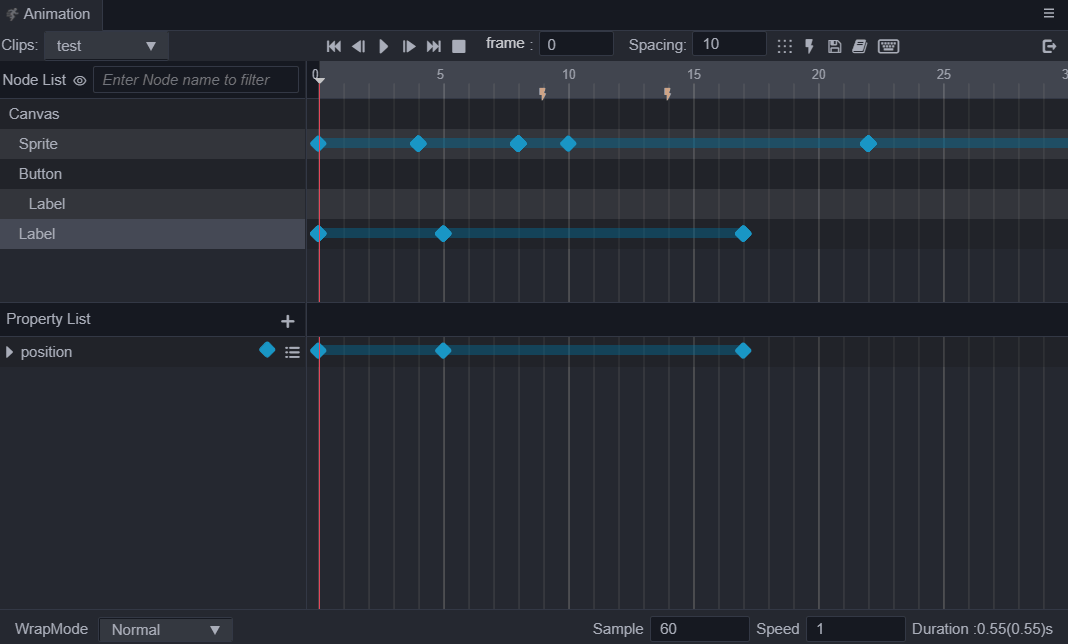
Task: Select Label node keyframe at frame 17
Action: (x=743, y=234)
